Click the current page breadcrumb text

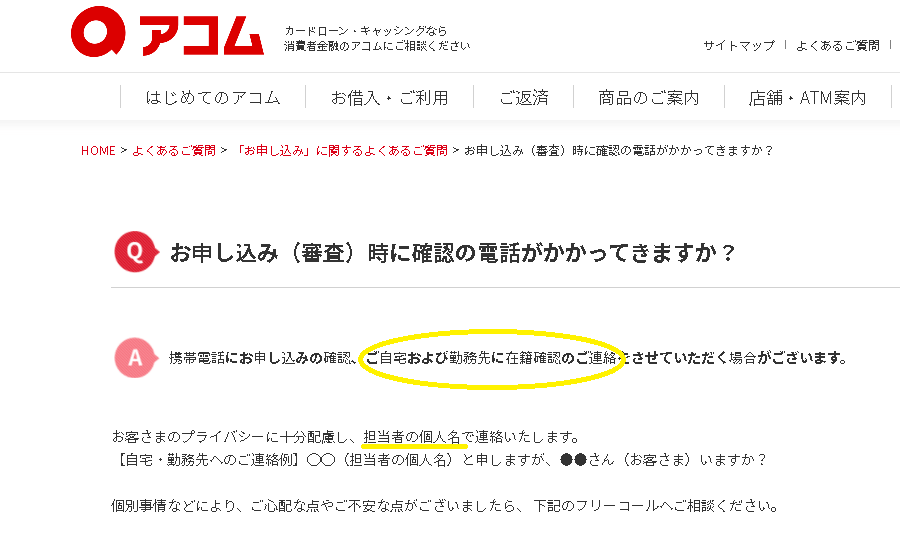[618, 150]
